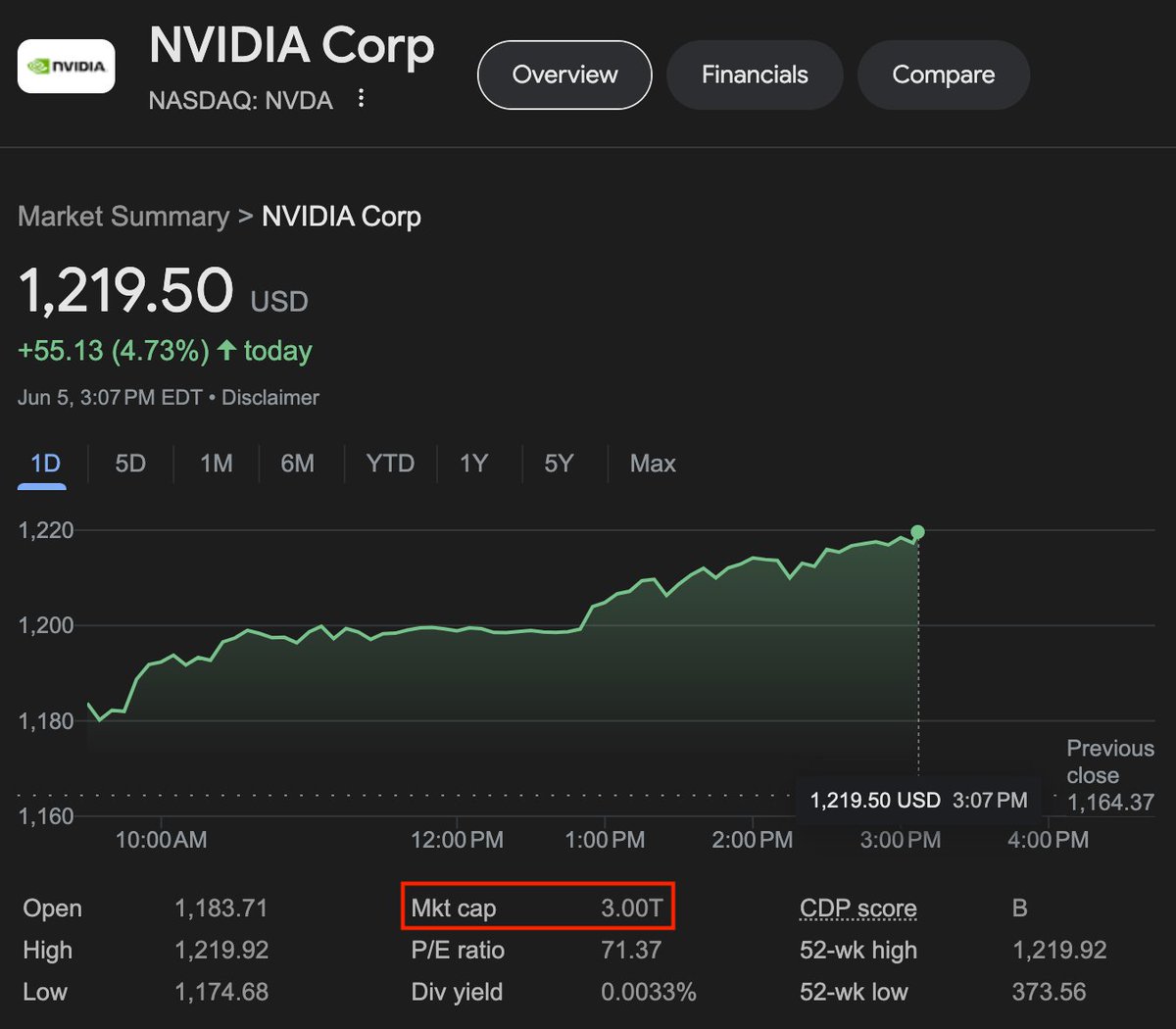Click the Low value 1,174.68
This screenshot has height=1029, width=1176.
pos(221,992)
